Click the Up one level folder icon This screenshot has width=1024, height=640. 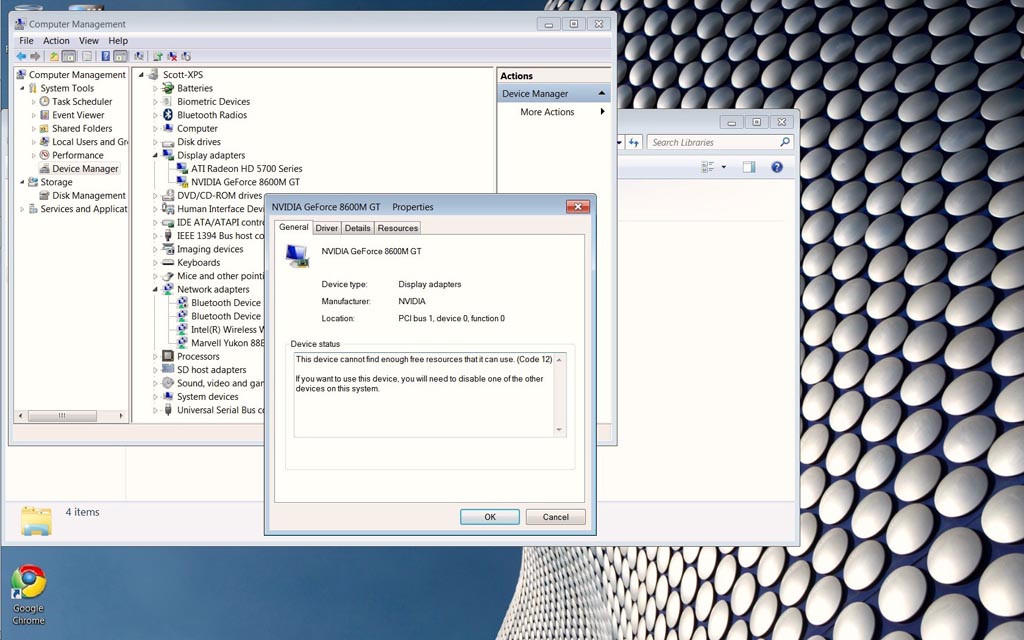(54, 57)
